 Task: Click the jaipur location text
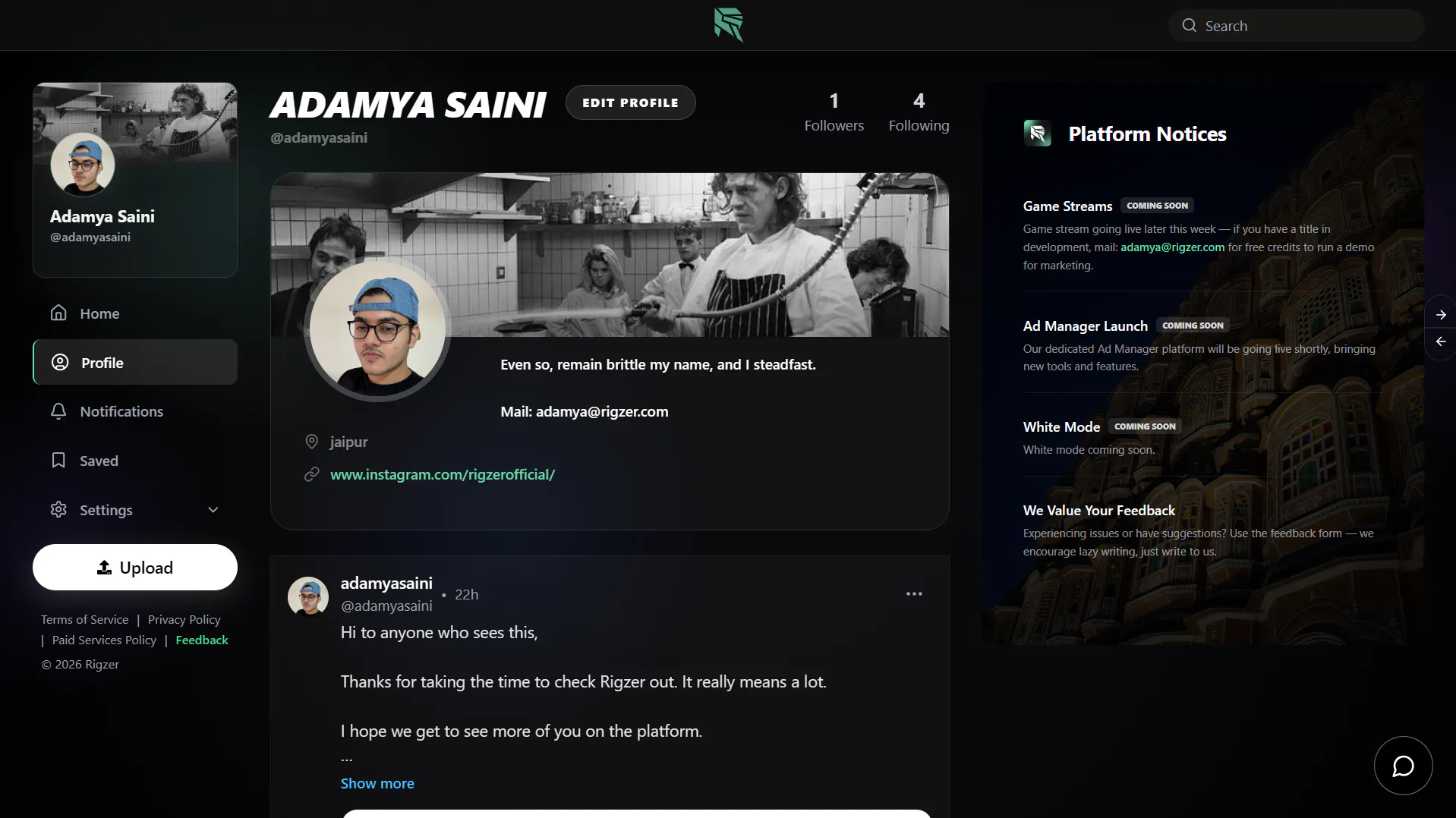pos(348,442)
